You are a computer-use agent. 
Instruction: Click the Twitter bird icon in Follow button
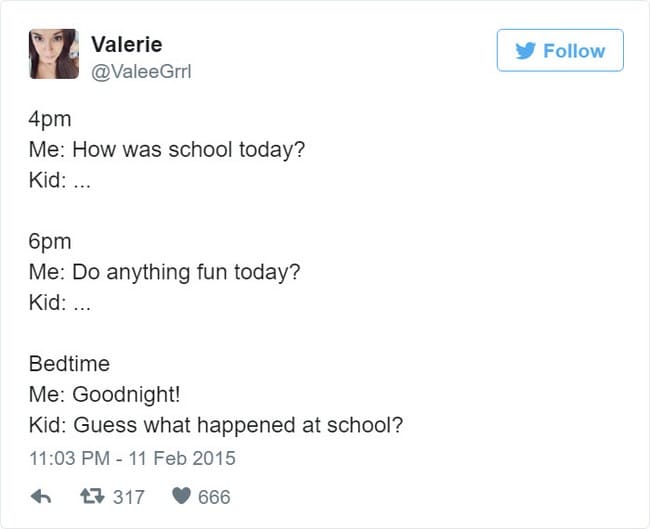click(524, 51)
